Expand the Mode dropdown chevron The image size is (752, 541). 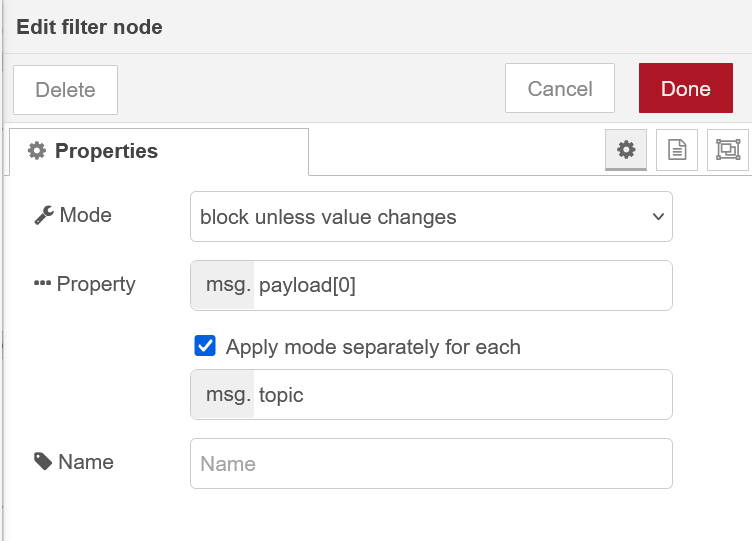pyautogui.click(x=657, y=217)
